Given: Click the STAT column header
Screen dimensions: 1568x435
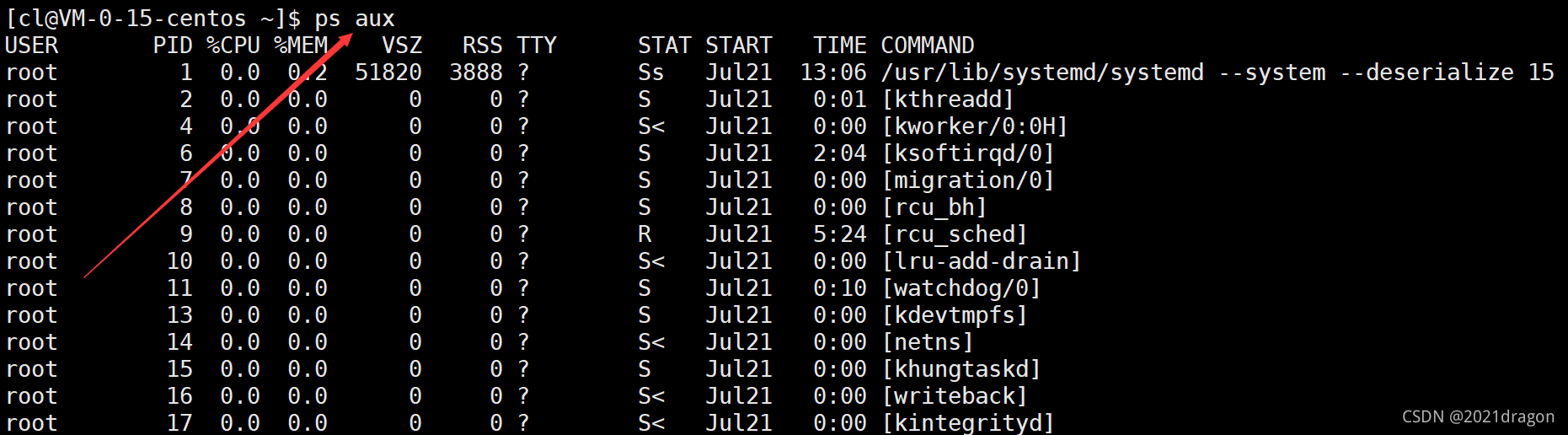Looking at the screenshot, I should pyautogui.click(x=664, y=46).
